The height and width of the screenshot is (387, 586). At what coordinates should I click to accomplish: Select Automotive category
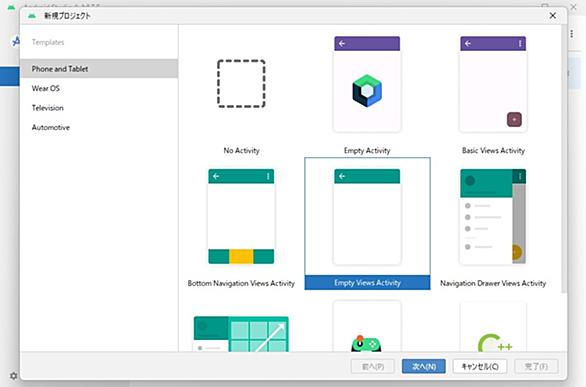99,127
